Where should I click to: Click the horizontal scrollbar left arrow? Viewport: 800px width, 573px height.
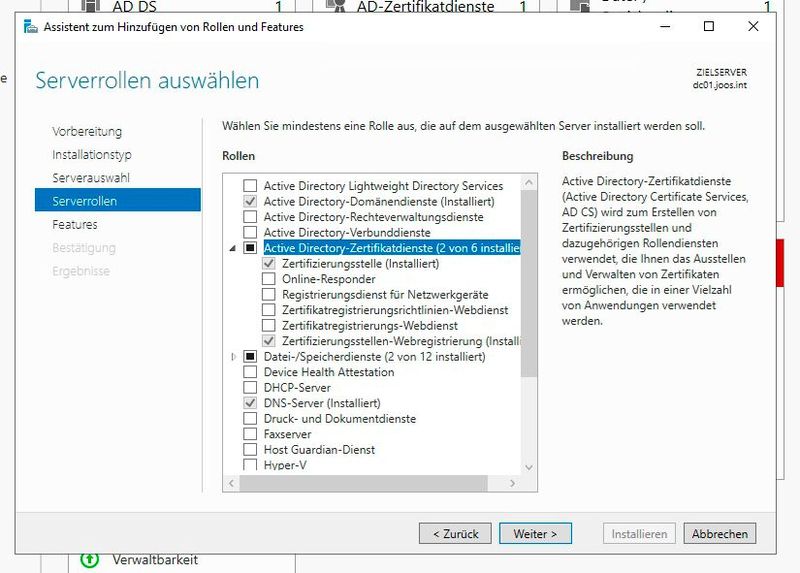pos(231,483)
